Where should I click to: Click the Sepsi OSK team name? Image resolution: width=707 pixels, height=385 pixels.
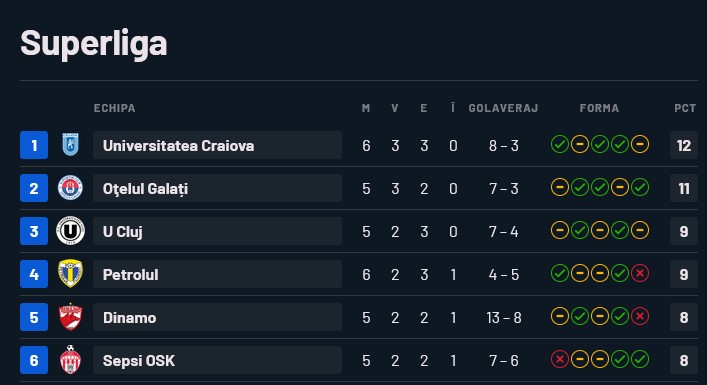tap(138, 361)
